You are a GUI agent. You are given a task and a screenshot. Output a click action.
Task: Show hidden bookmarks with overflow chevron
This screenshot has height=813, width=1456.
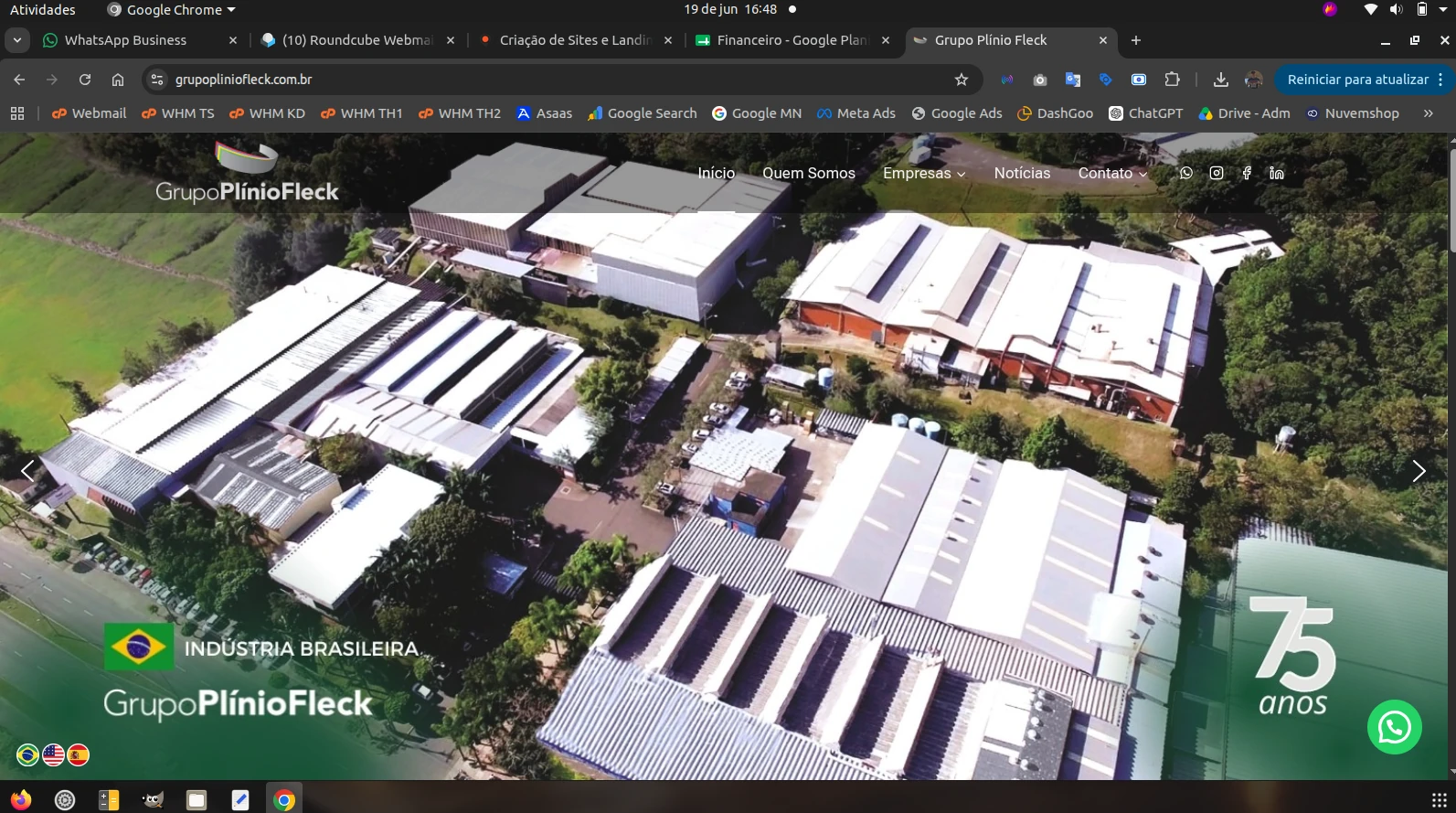1428,113
